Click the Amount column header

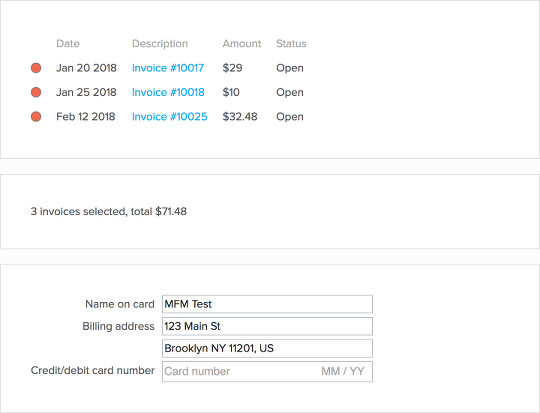(242, 43)
